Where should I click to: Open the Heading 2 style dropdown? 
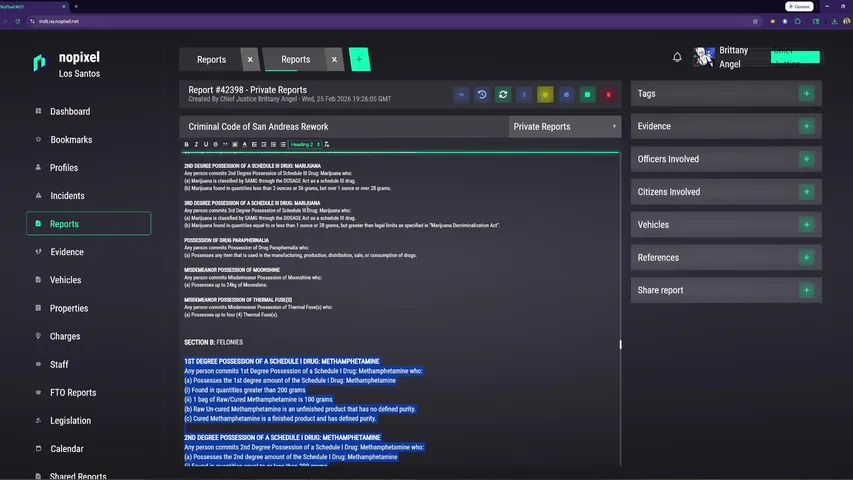point(305,144)
